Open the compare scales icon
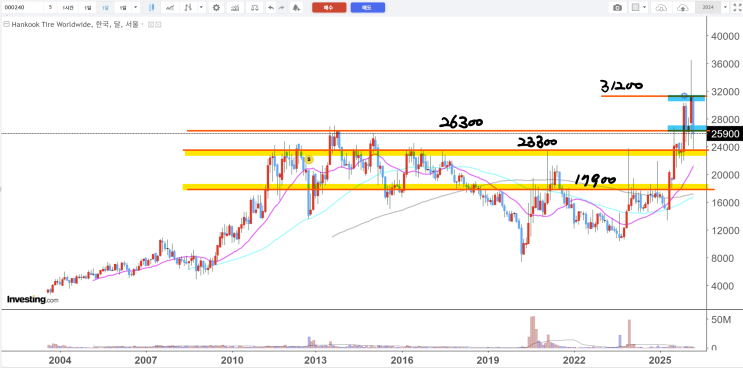This screenshot has height=368, width=743. [255, 8]
